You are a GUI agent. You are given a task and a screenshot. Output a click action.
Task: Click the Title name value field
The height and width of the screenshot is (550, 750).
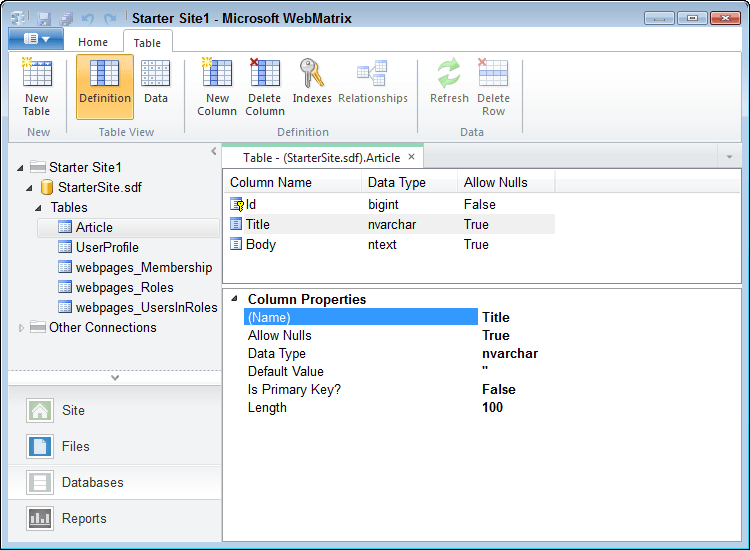coord(496,317)
